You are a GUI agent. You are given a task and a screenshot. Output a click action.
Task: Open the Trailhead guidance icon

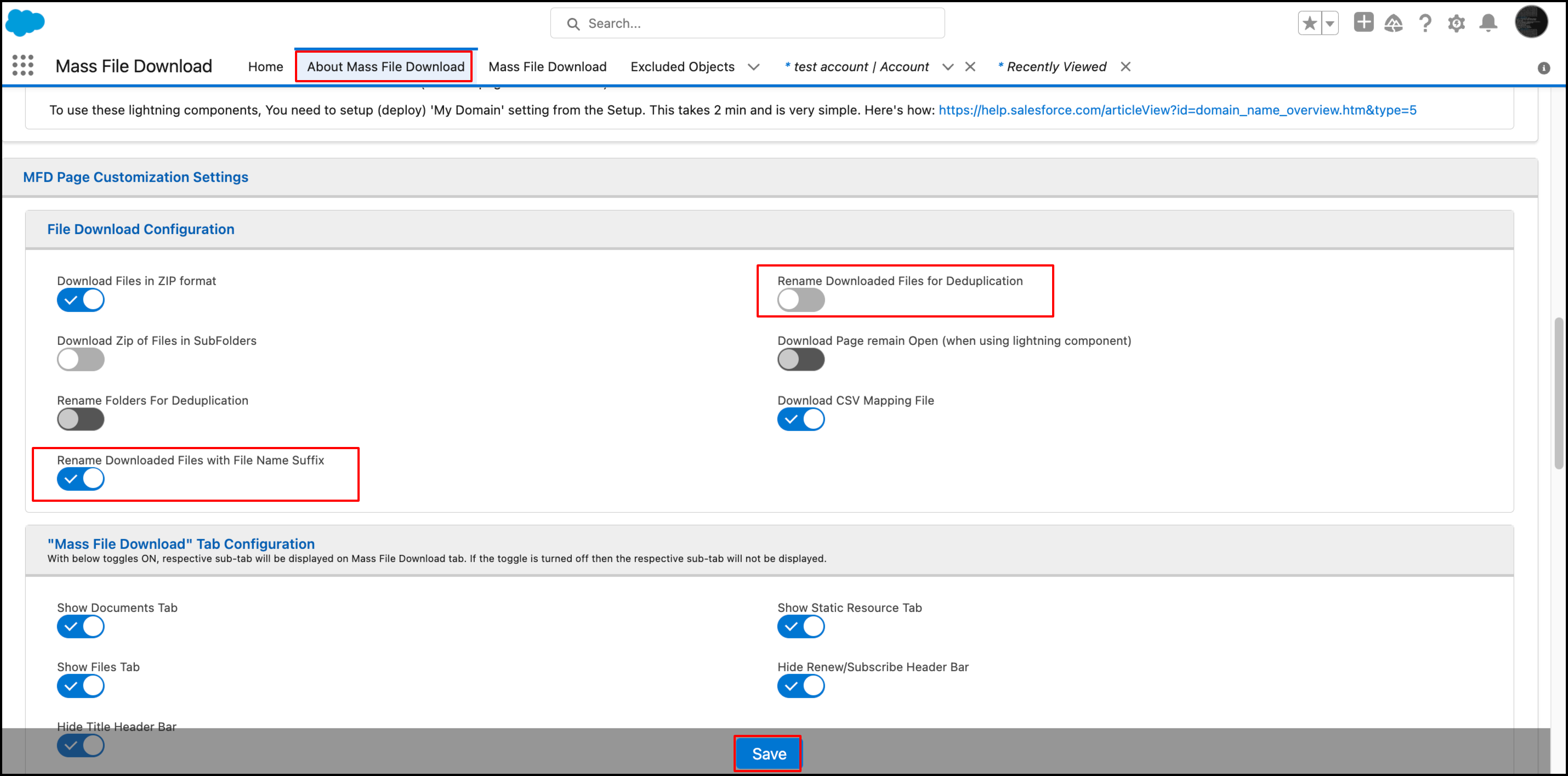(x=1393, y=23)
